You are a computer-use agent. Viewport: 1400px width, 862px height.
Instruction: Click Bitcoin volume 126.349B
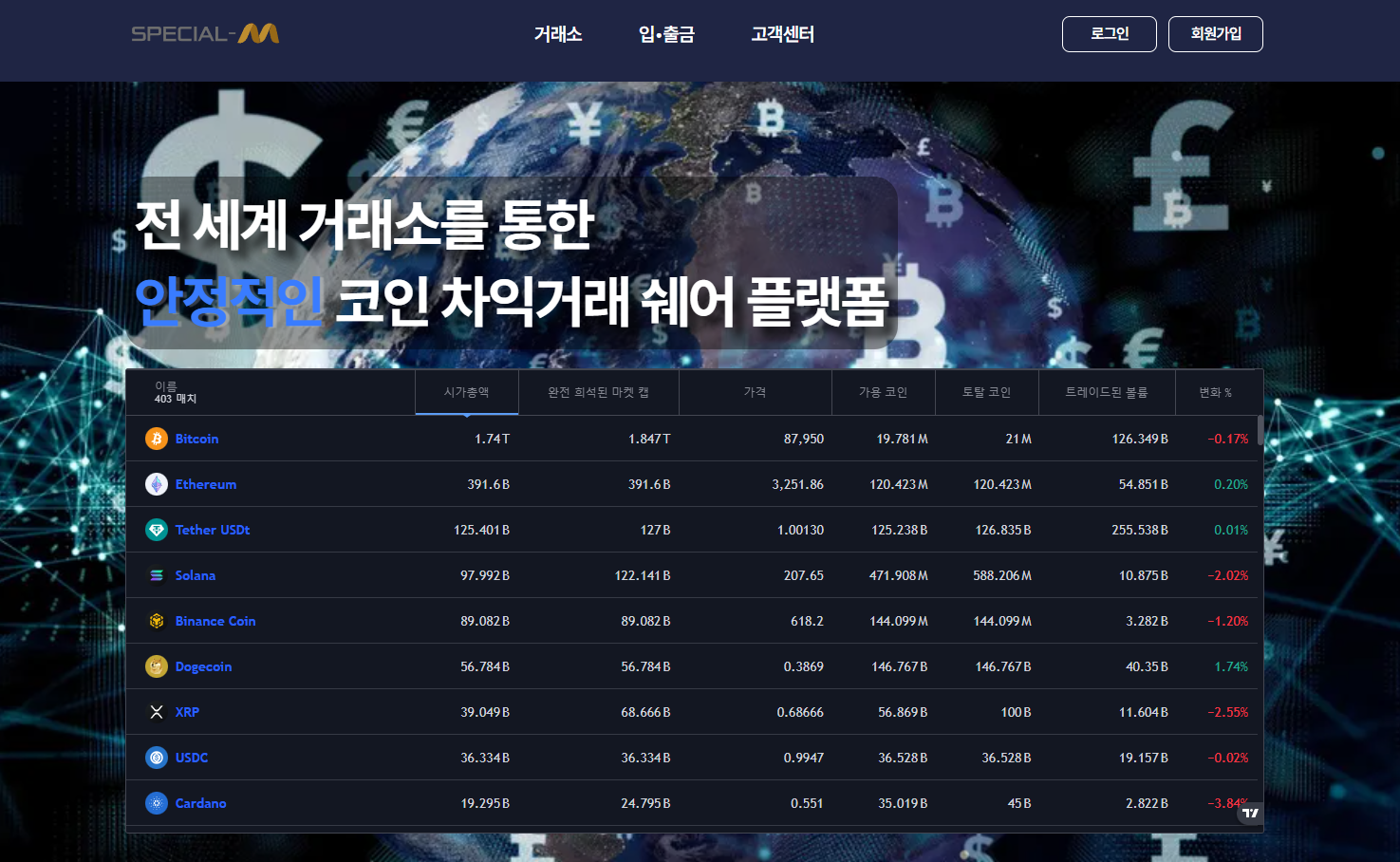click(1140, 439)
